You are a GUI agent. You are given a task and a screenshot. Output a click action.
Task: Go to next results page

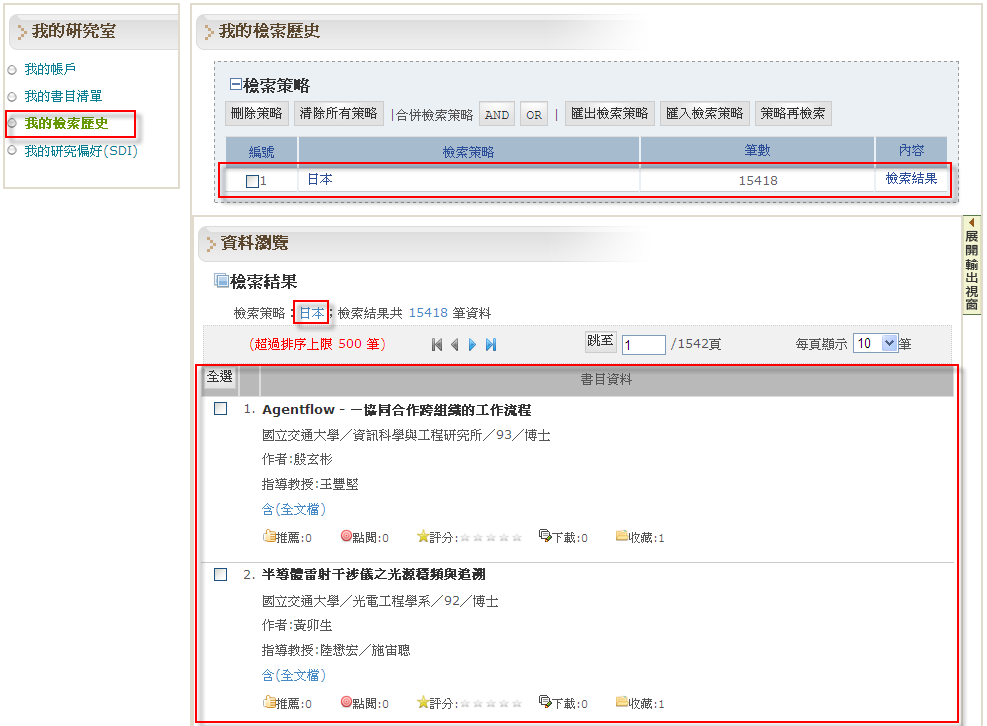472,345
